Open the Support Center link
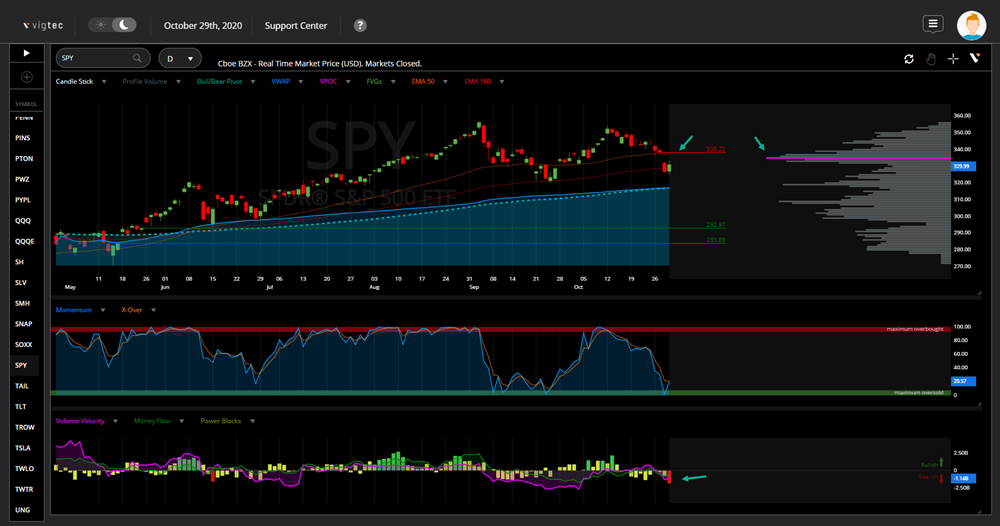The width and height of the screenshot is (1000, 526). [x=296, y=25]
